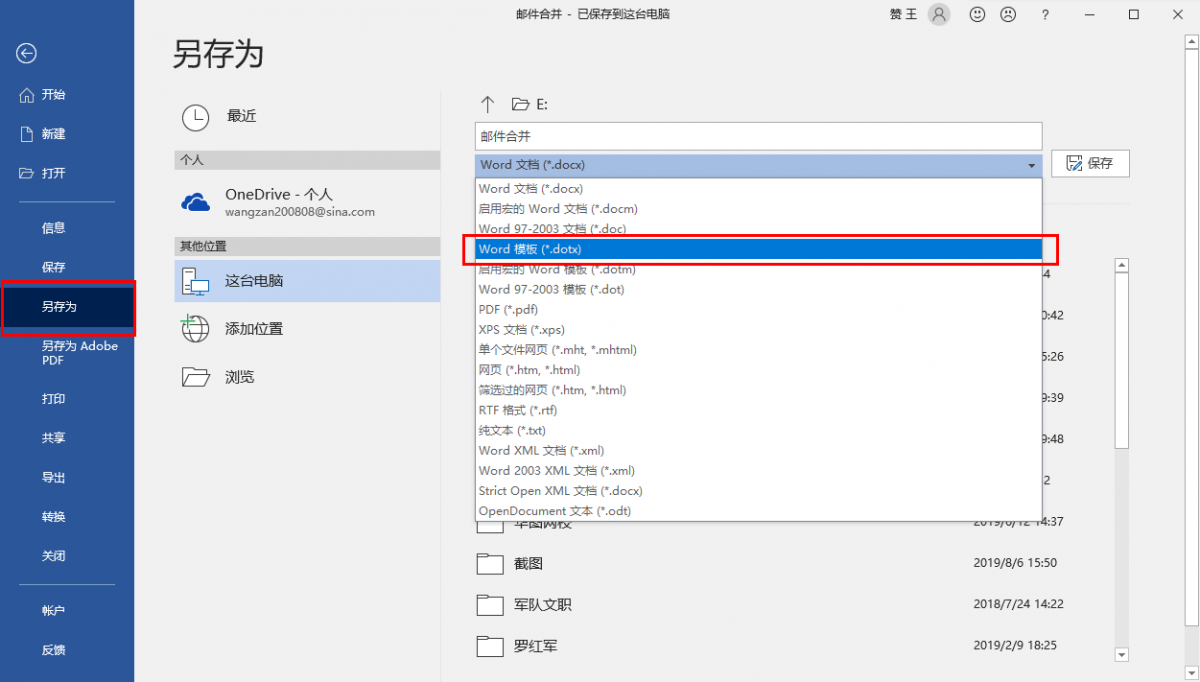Click the file list scroll down arrow

[1122, 655]
